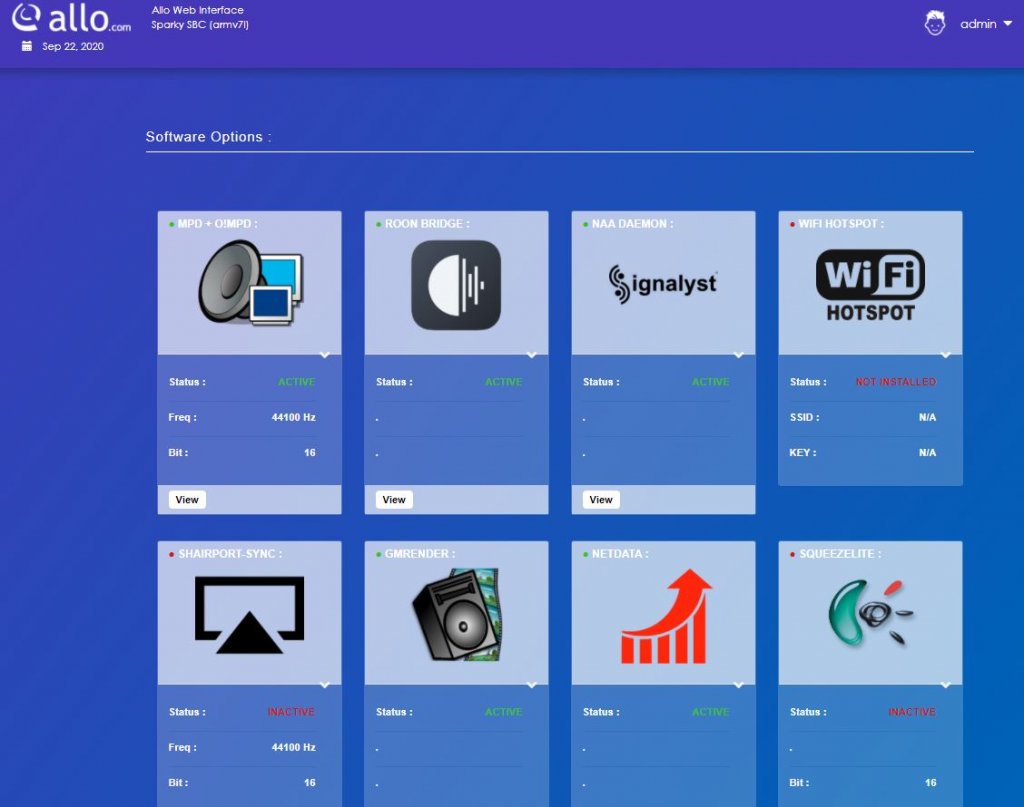Click the INACTIVE status of Shairport-Sync
The height and width of the screenshot is (807, 1024).
click(x=291, y=712)
